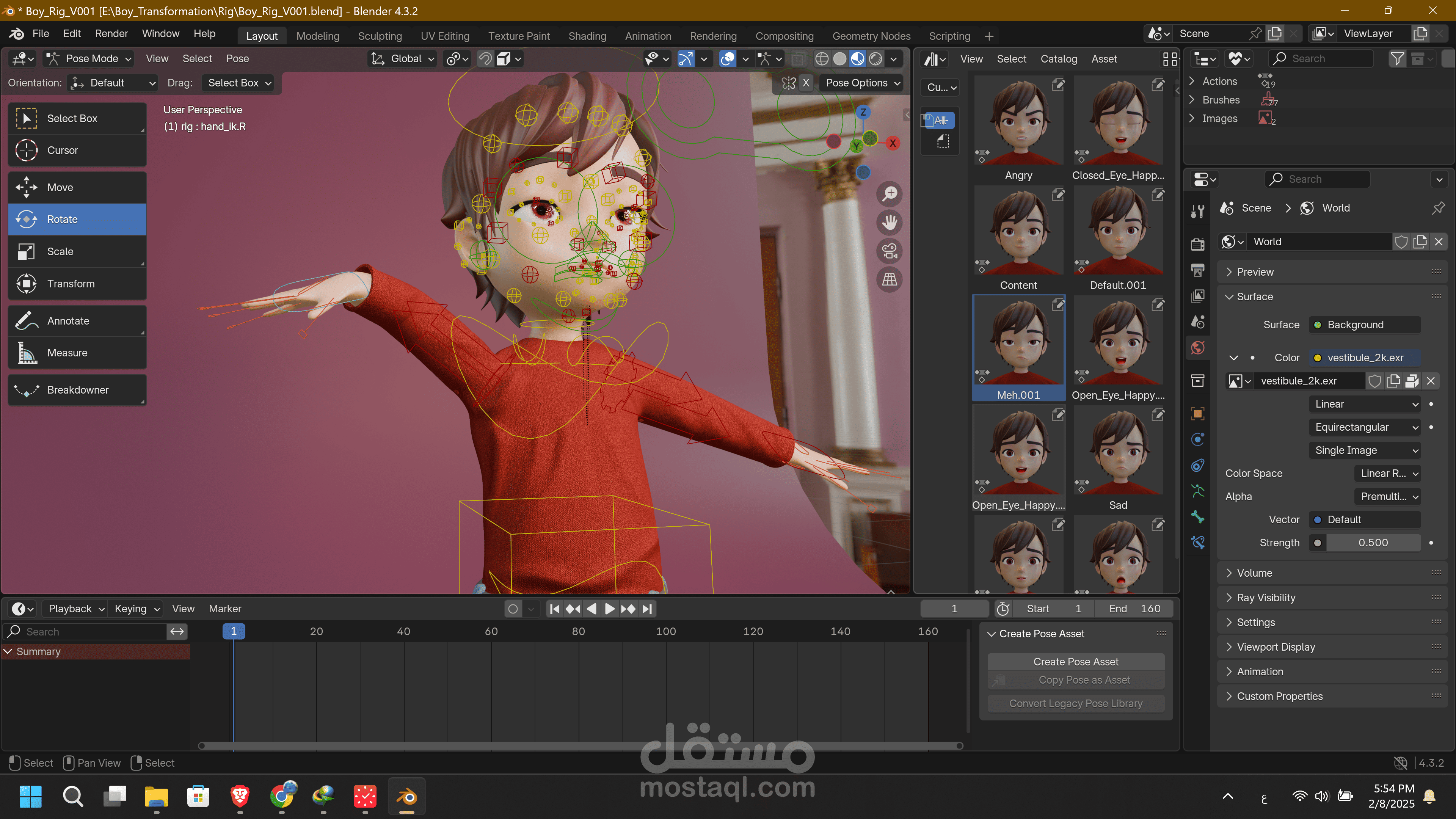
Task: Switch to the Animation workspace tab
Action: pos(648,36)
